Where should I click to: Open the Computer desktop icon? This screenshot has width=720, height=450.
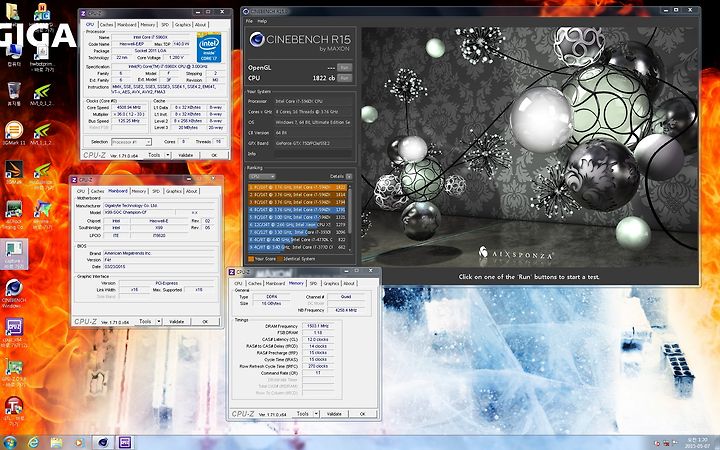click(x=14, y=51)
